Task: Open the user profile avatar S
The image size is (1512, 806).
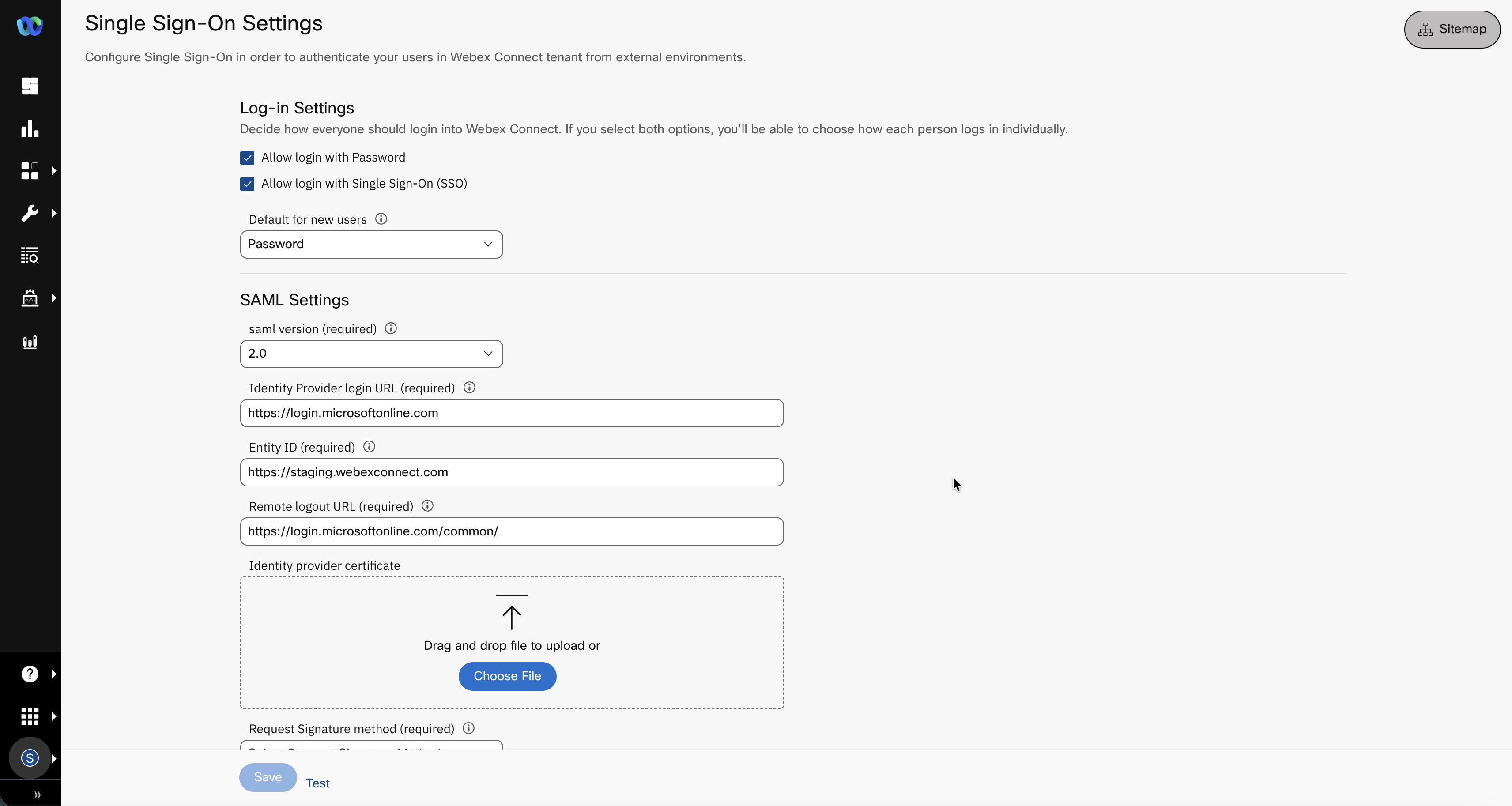Action: pyautogui.click(x=30, y=758)
